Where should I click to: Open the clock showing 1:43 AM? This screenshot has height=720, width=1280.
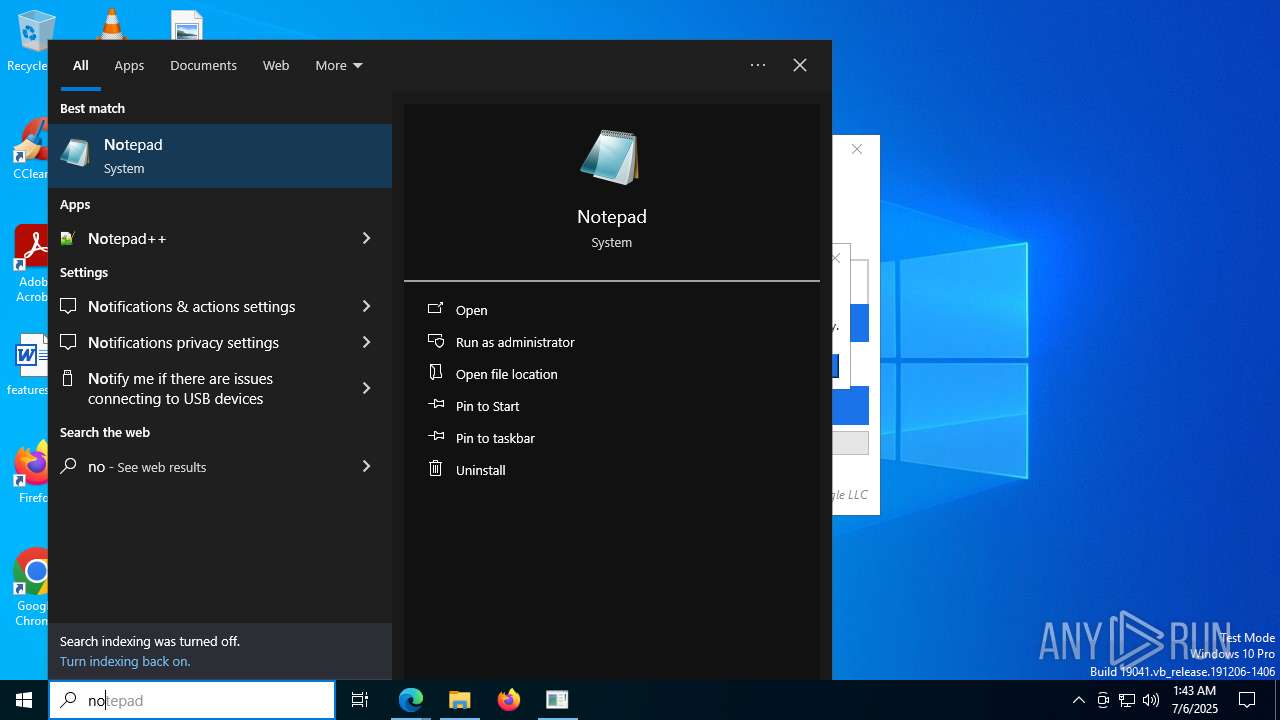1195,700
